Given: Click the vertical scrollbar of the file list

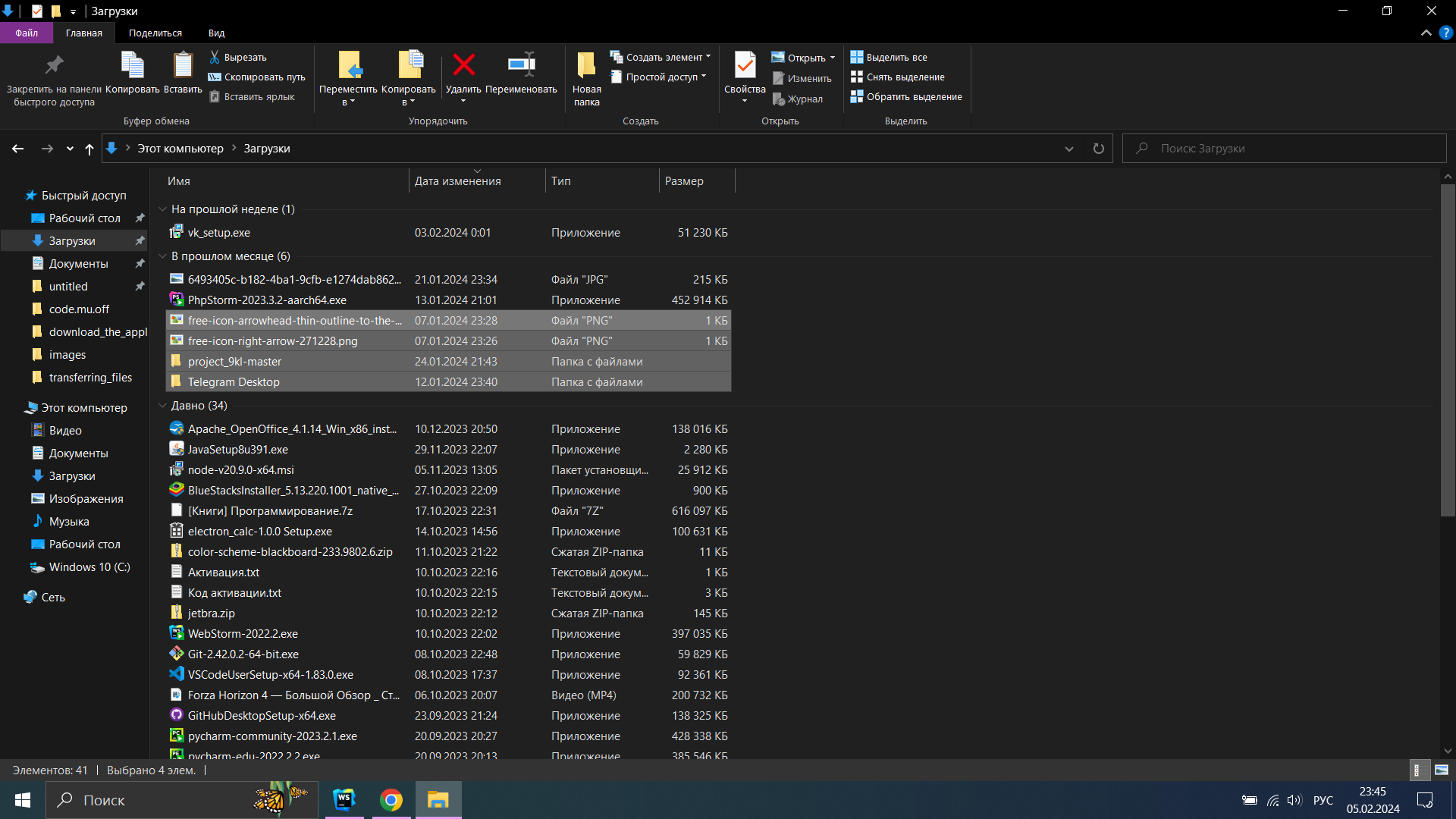Looking at the screenshot, I should coord(1448,350).
